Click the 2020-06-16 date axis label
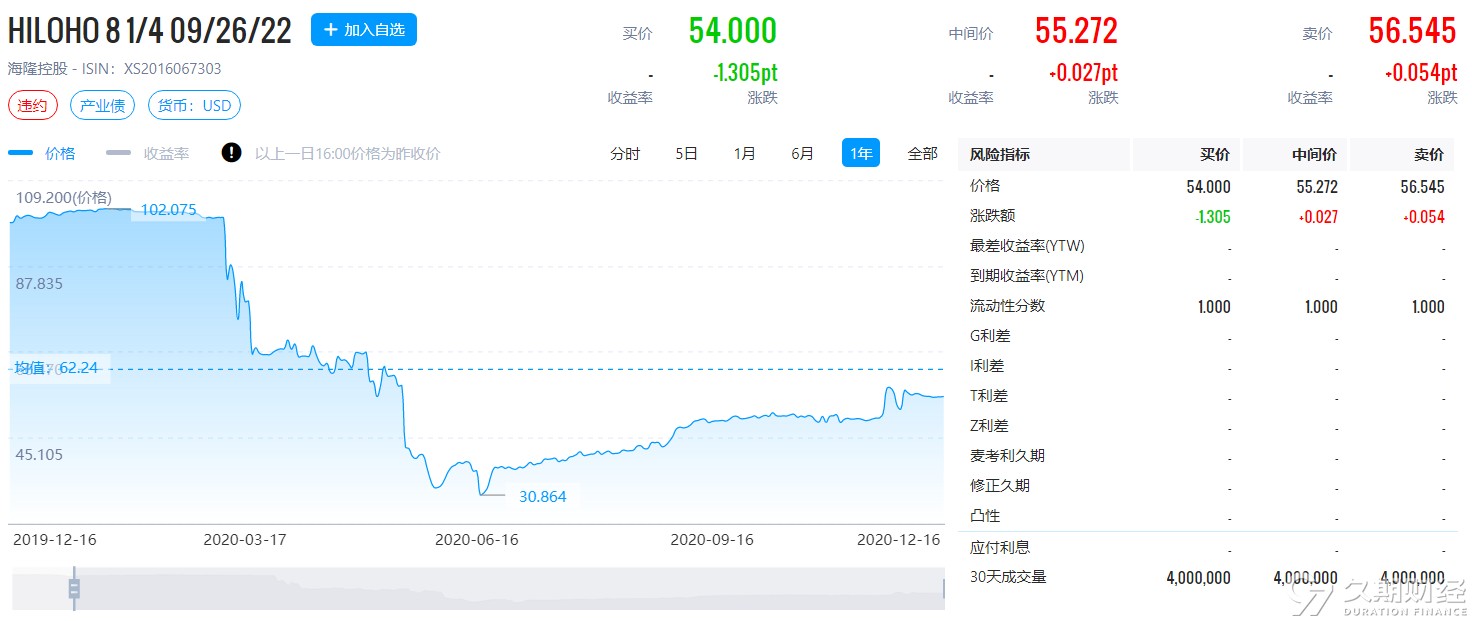Viewport: 1472px width, 621px height. tap(476, 539)
